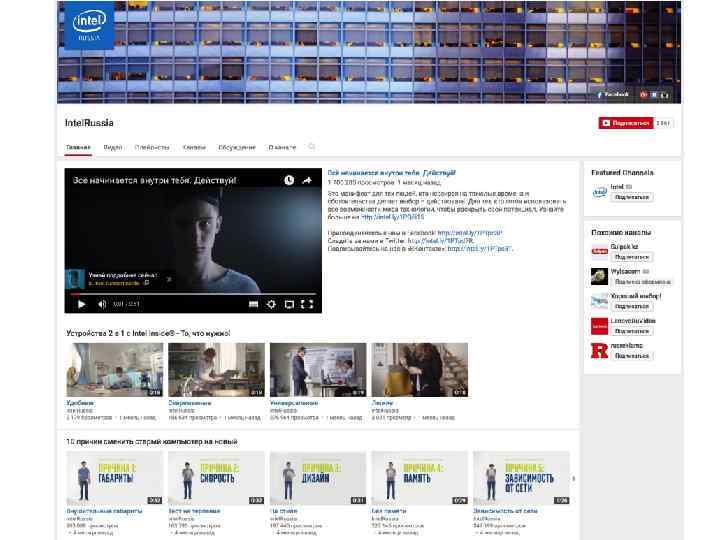This screenshot has width=720, height=540.
Task: Click the Wylsacom channel avatar
Action: click(600, 276)
